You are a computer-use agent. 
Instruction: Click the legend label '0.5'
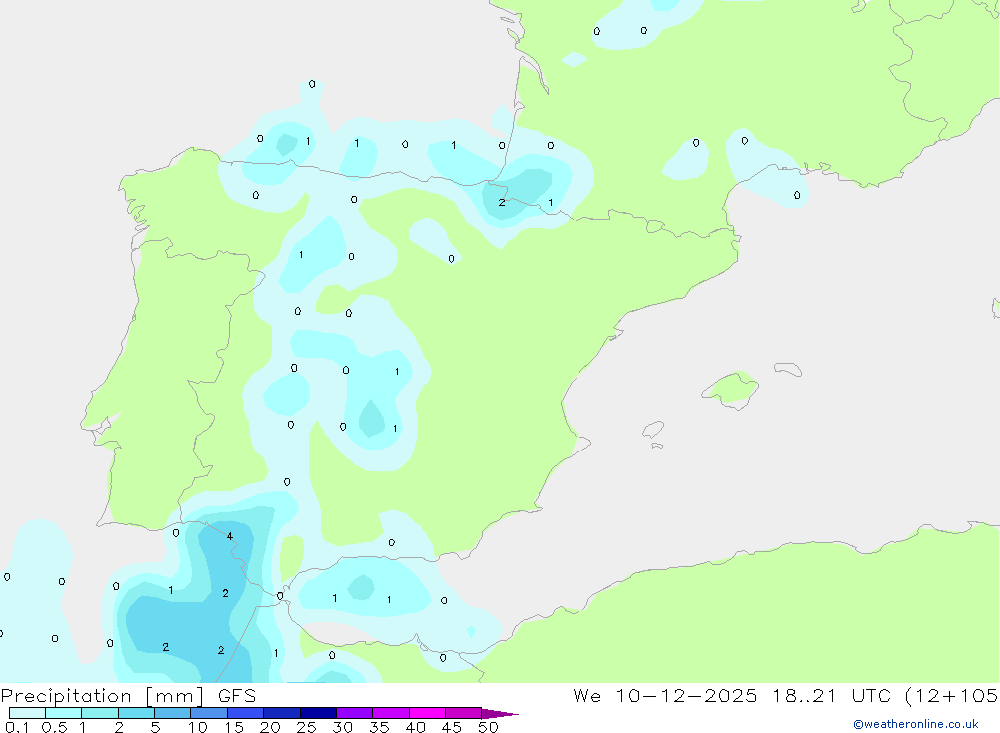[x=54, y=727]
